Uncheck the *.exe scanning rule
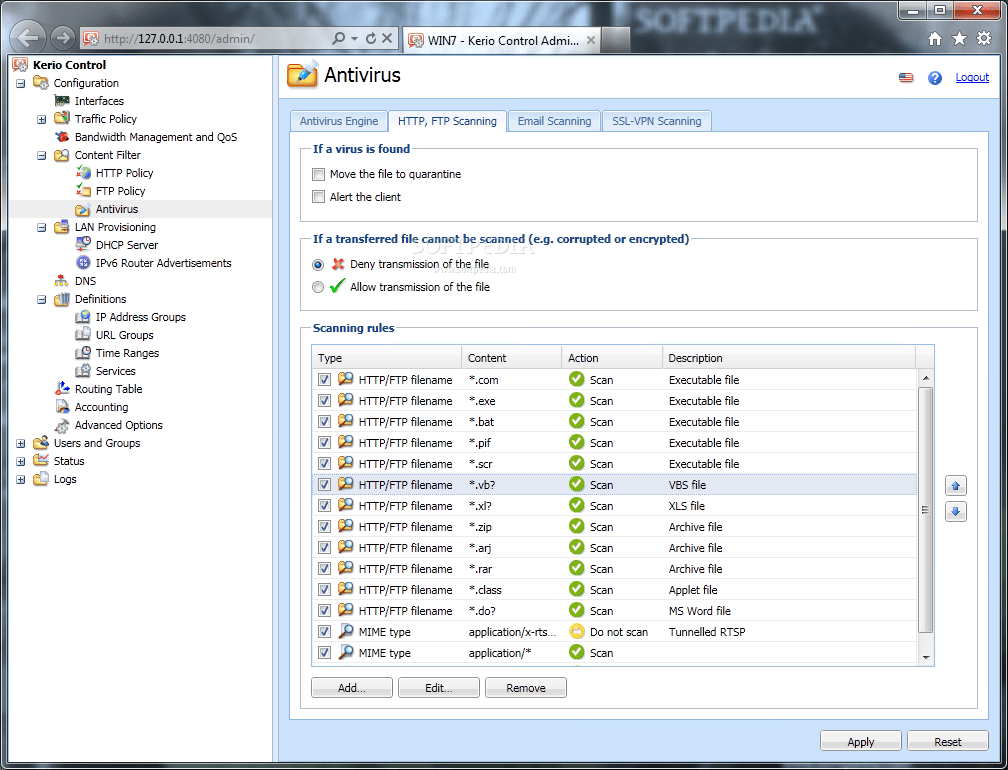 (x=325, y=400)
